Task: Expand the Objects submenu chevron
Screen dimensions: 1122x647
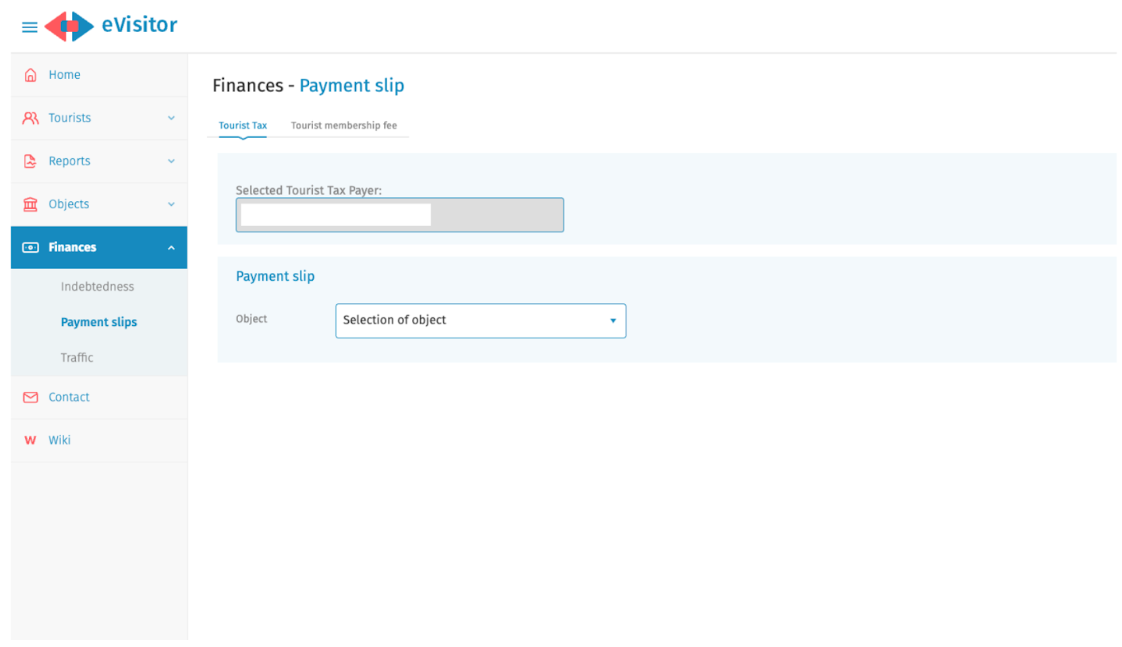Action: [171, 204]
